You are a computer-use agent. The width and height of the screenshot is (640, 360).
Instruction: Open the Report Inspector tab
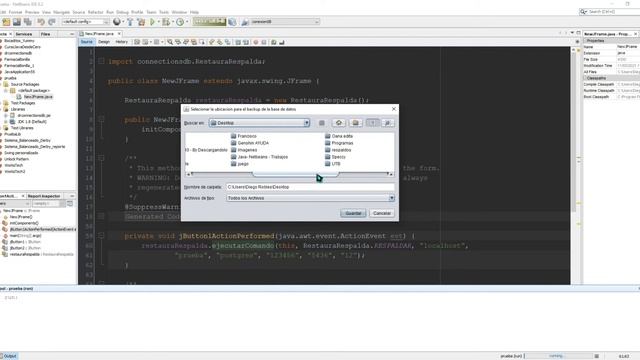pos(44,196)
